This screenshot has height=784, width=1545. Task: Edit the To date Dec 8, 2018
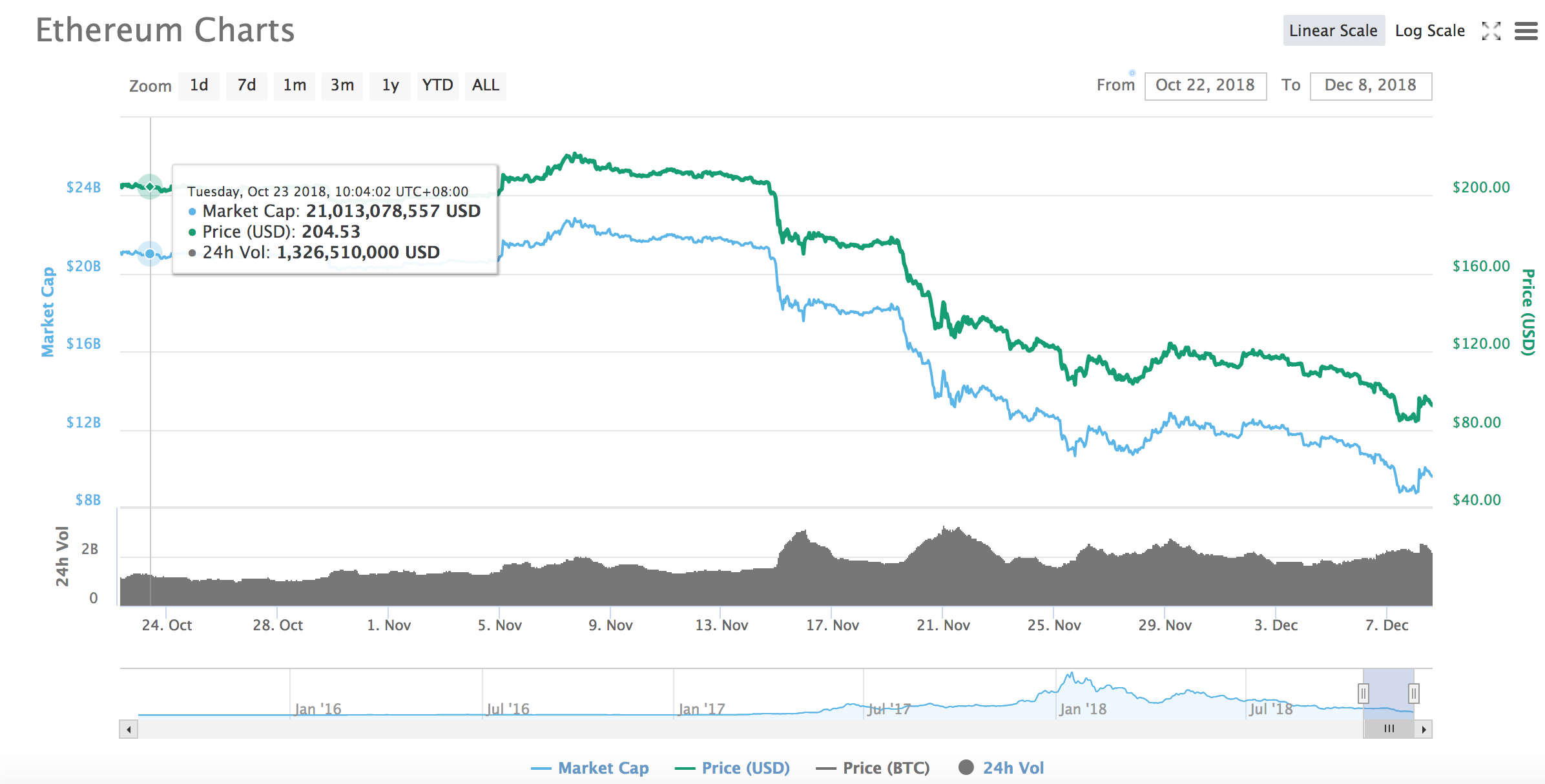[1371, 86]
